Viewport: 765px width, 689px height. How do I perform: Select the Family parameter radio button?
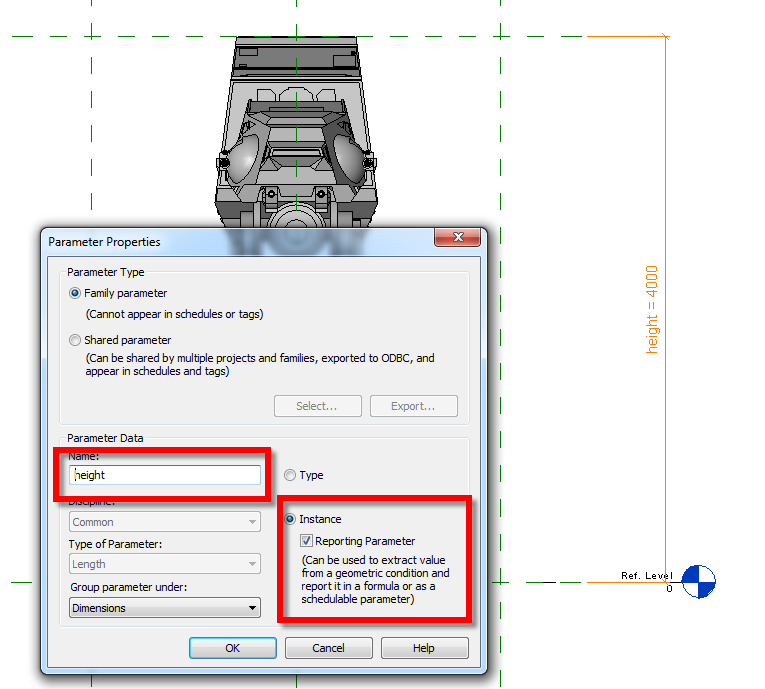pos(75,293)
